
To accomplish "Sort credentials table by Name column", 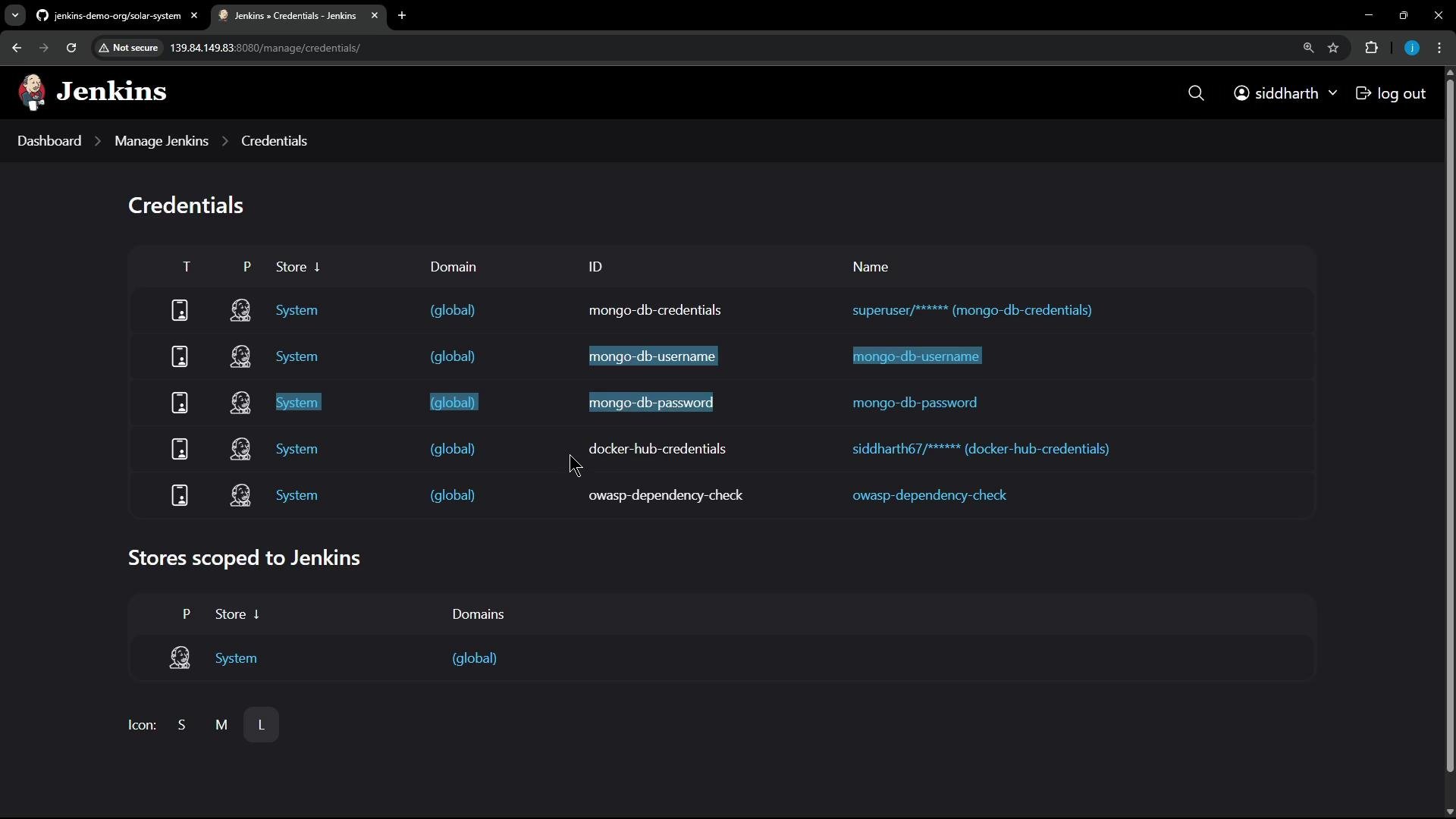I will tap(871, 267).
